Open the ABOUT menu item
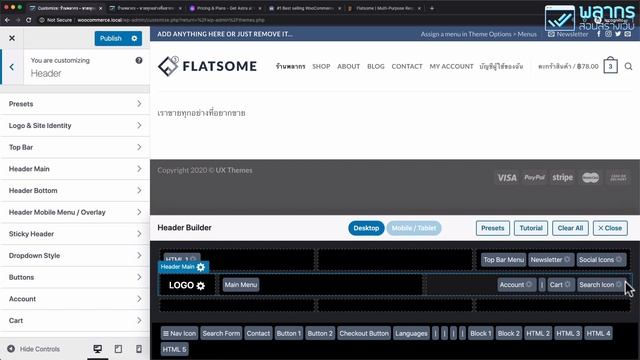 click(x=349, y=66)
